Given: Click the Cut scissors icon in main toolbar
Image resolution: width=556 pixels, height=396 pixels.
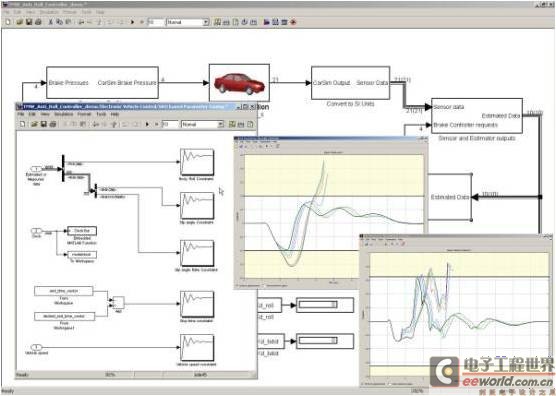Looking at the screenshot, I should tap(50, 22).
